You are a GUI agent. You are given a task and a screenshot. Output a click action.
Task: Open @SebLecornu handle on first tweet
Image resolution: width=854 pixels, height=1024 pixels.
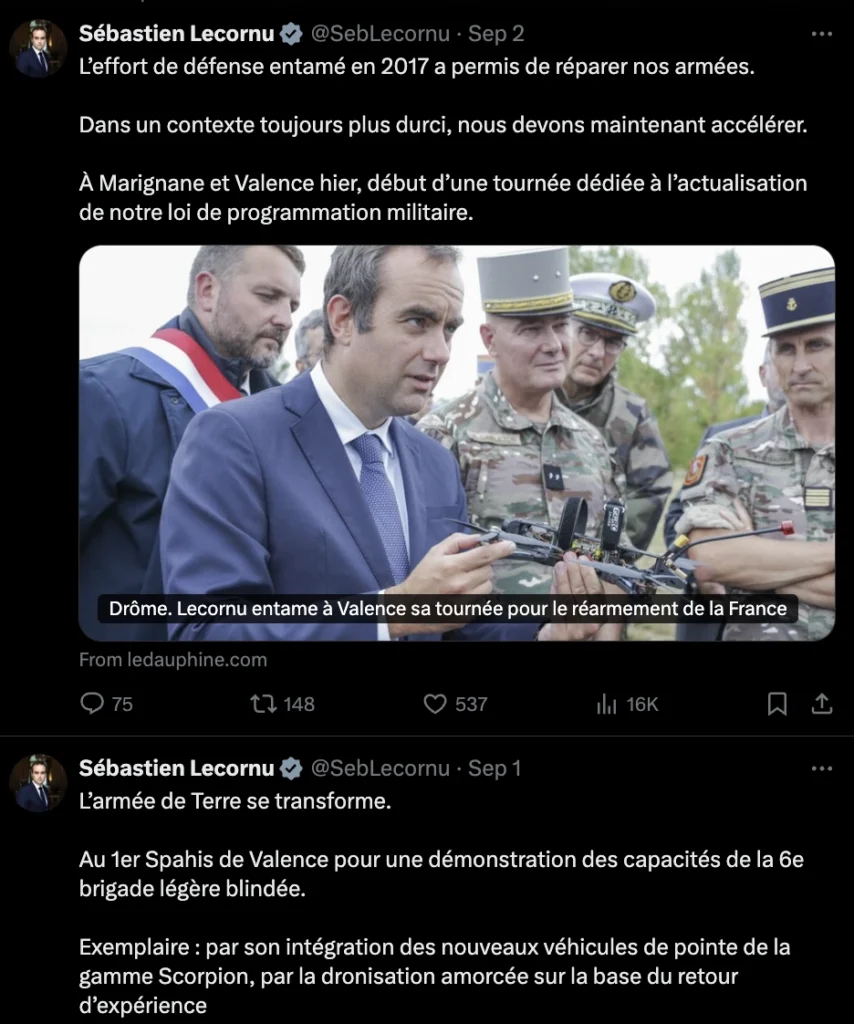pos(380,34)
